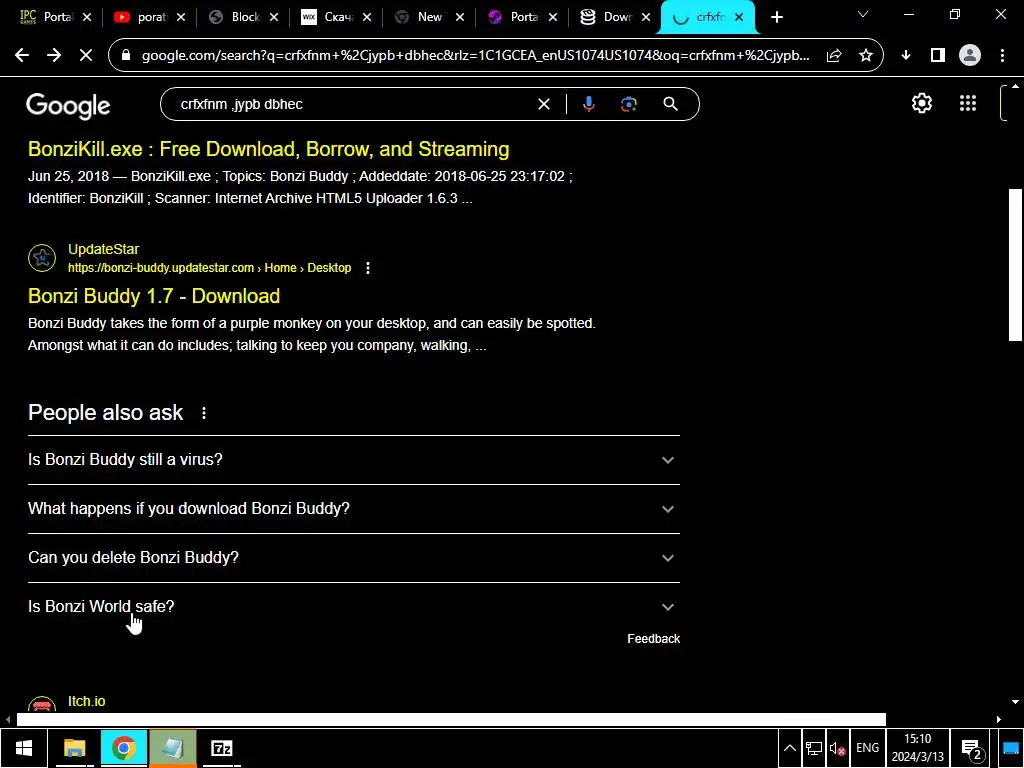Expand 'What happens if you download Bonzi Buddy?'

coord(353,509)
